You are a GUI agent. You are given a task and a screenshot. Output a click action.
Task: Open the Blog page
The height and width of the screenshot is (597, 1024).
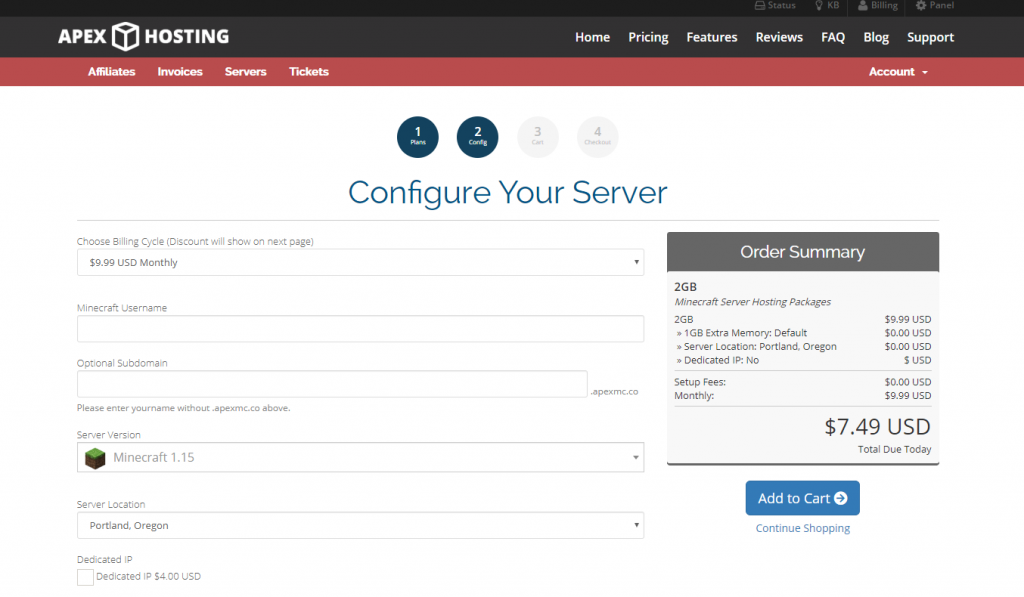coord(876,37)
